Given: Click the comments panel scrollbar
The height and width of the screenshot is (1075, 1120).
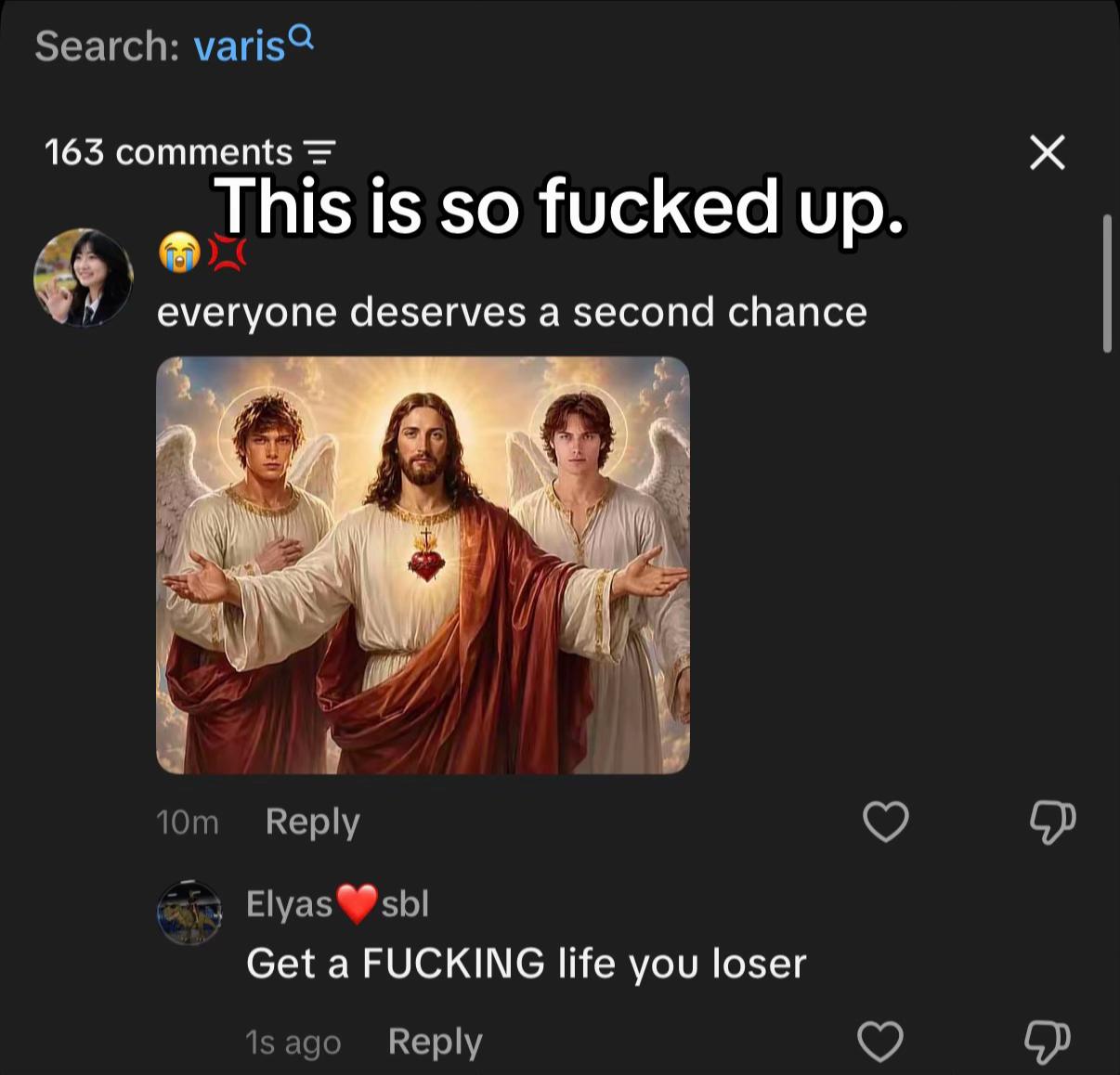Looking at the screenshot, I should coord(1107,283).
